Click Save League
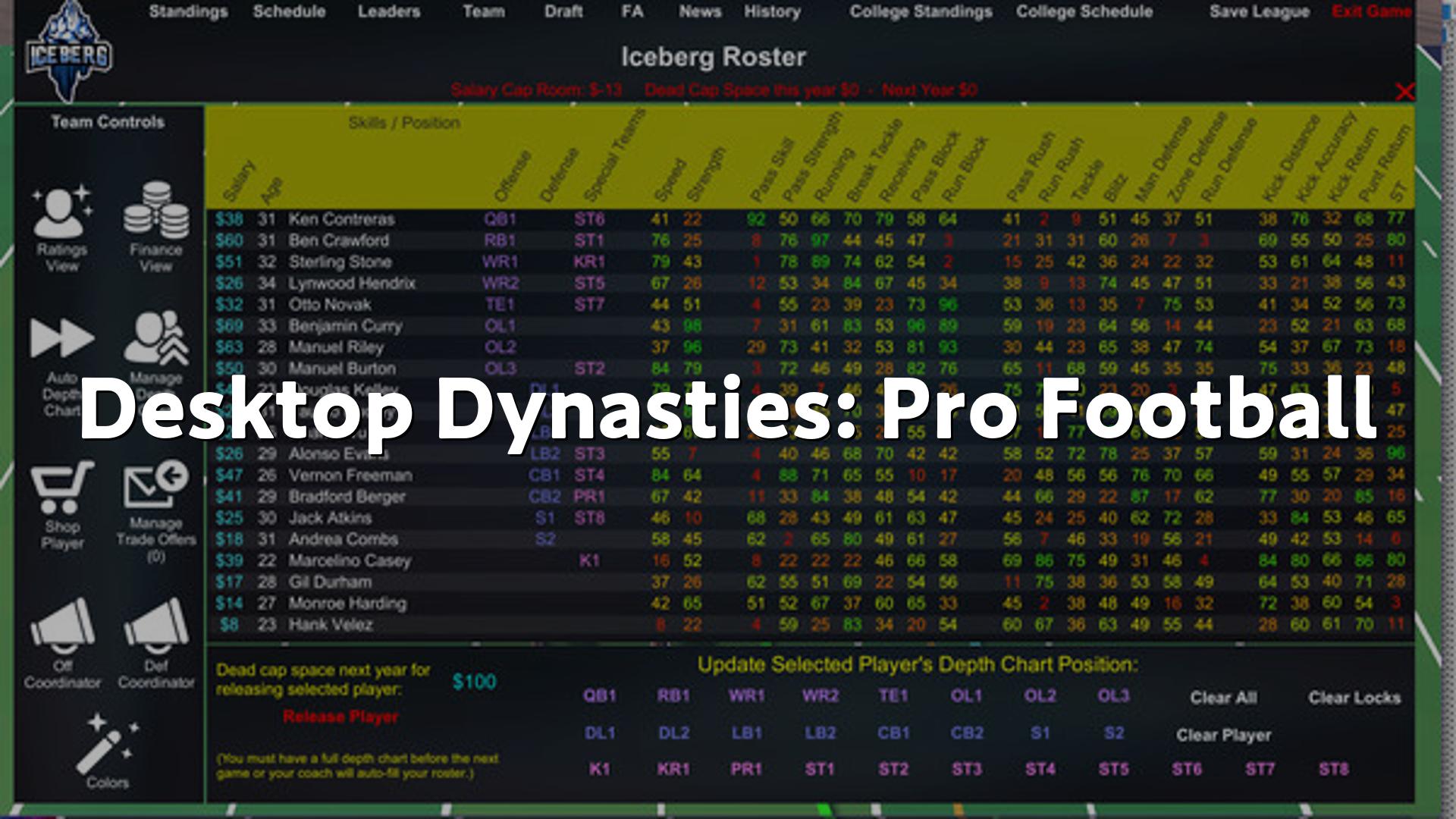This screenshot has width=1456, height=819. (1260, 11)
